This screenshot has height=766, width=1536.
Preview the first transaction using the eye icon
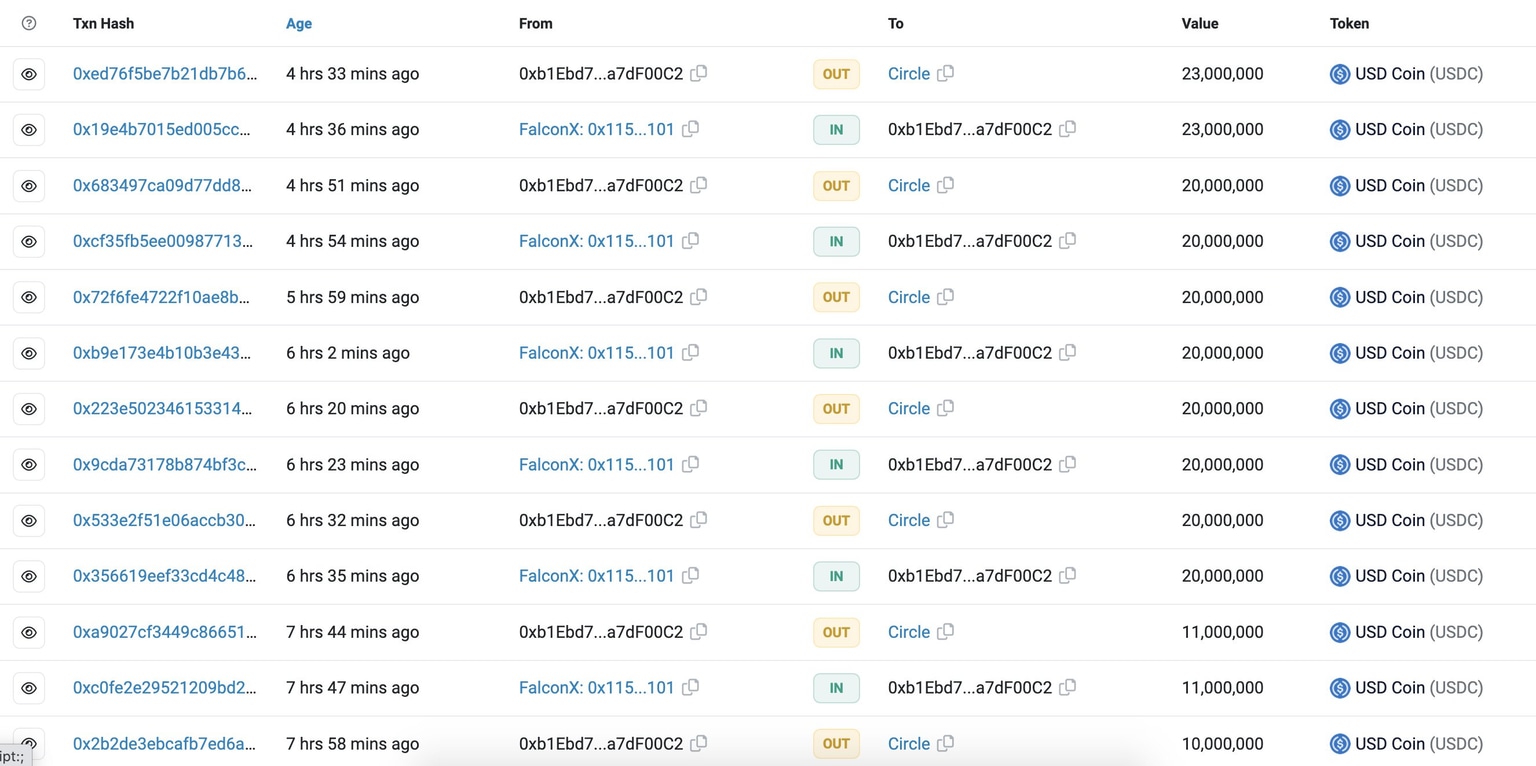pos(29,73)
